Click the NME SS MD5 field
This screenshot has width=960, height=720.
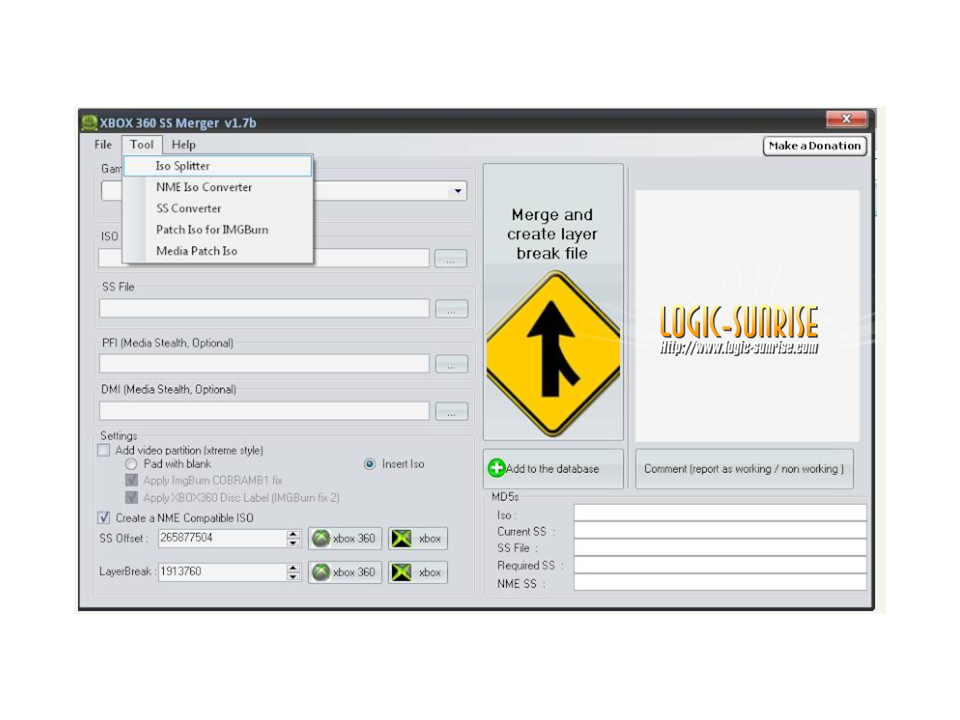[x=720, y=582]
